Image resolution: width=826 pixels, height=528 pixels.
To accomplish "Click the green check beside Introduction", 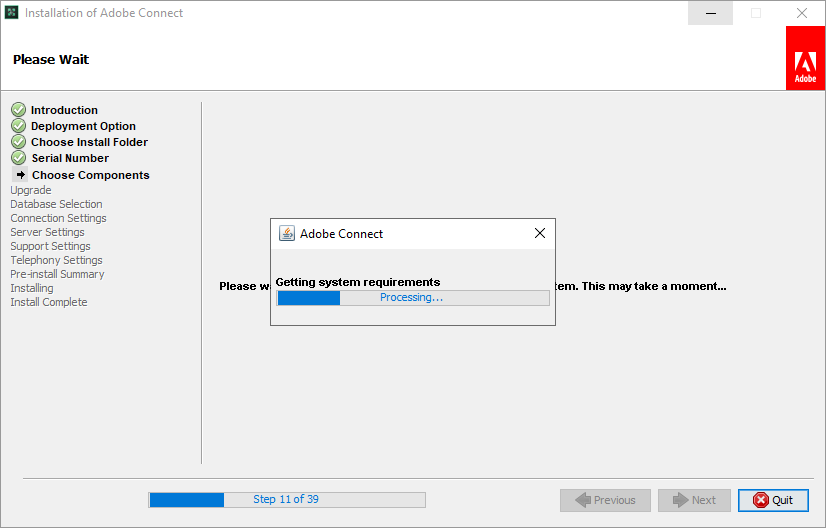I will point(18,110).
